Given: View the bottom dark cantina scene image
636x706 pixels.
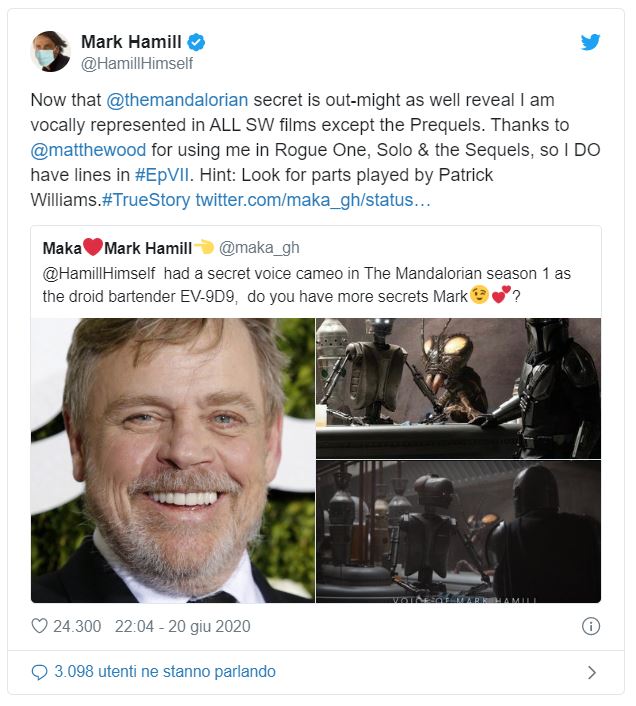Looking at the screenshot, I should [458, 532].
